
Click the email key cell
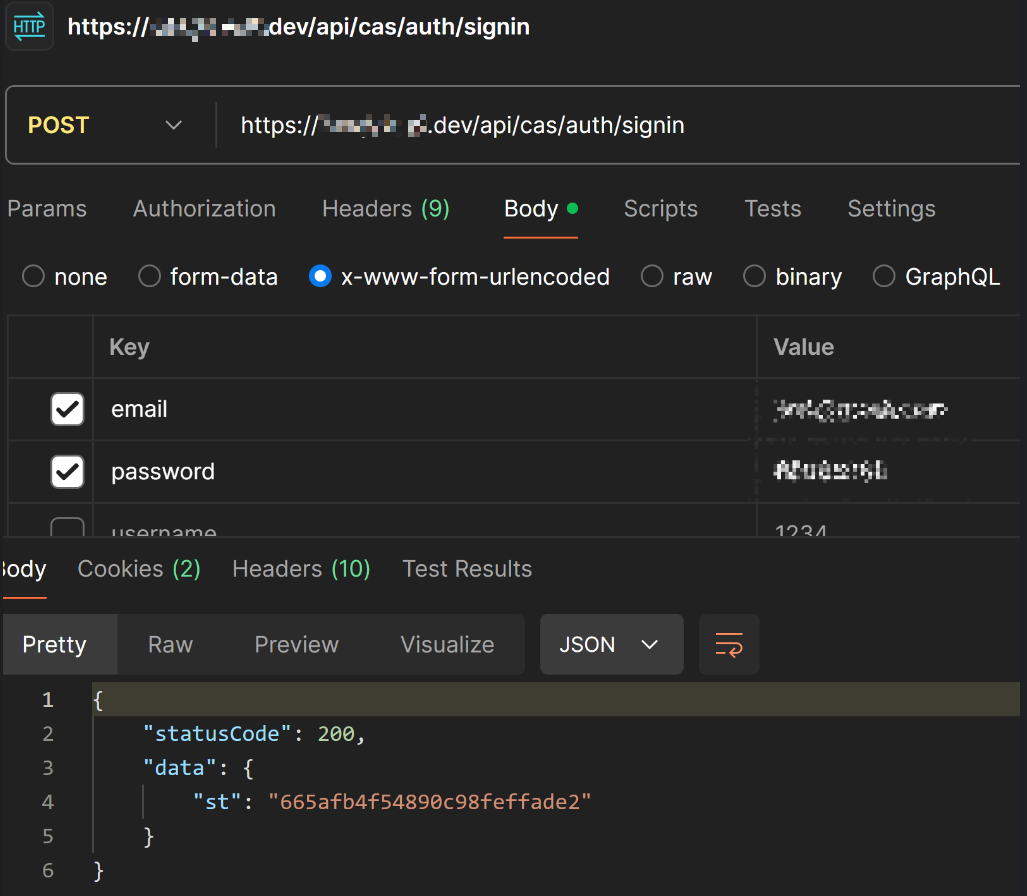pyautogui.click(x=424, y=409)
